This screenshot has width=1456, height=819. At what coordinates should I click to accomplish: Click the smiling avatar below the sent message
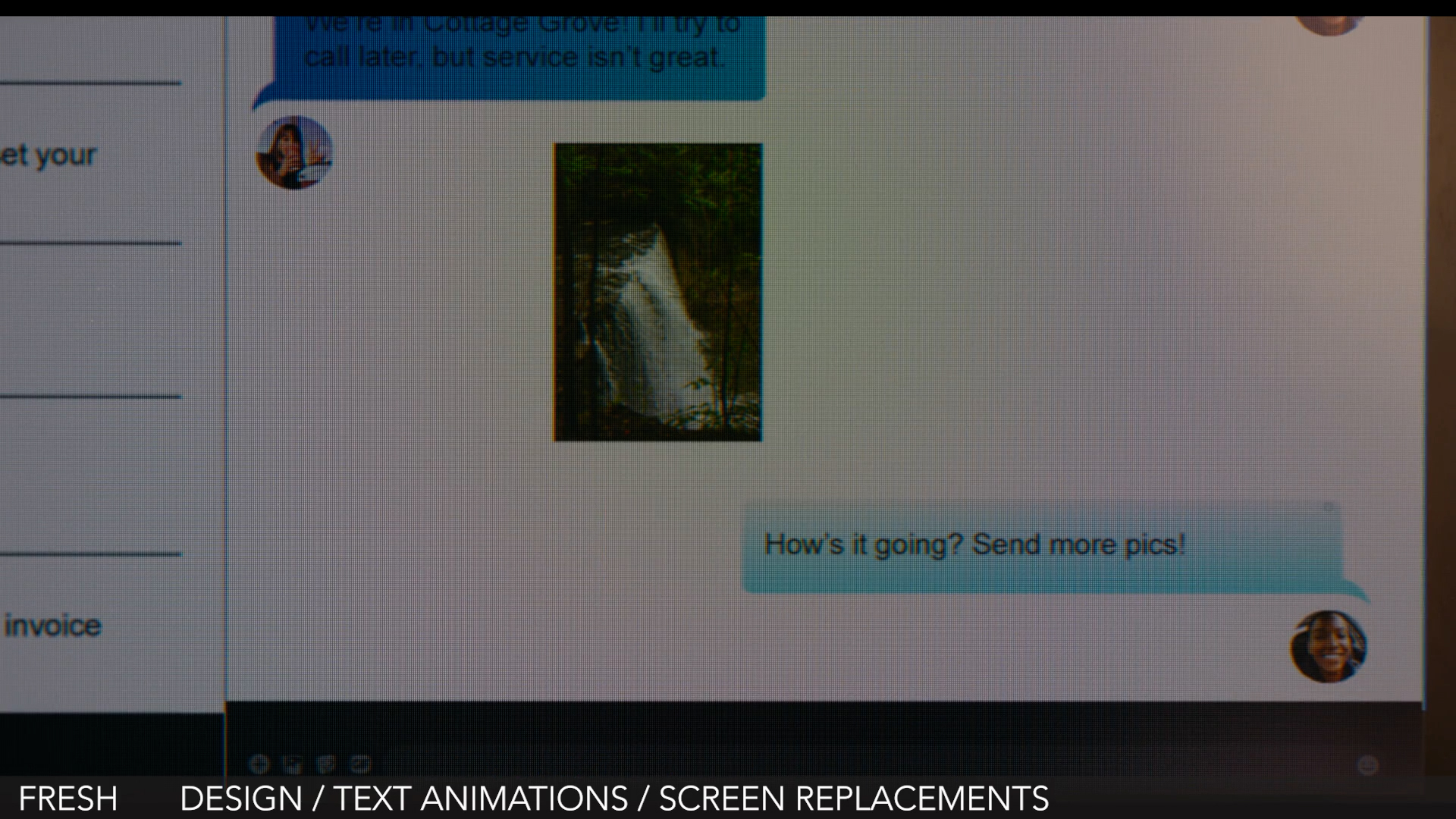[x=1328, y=647]
